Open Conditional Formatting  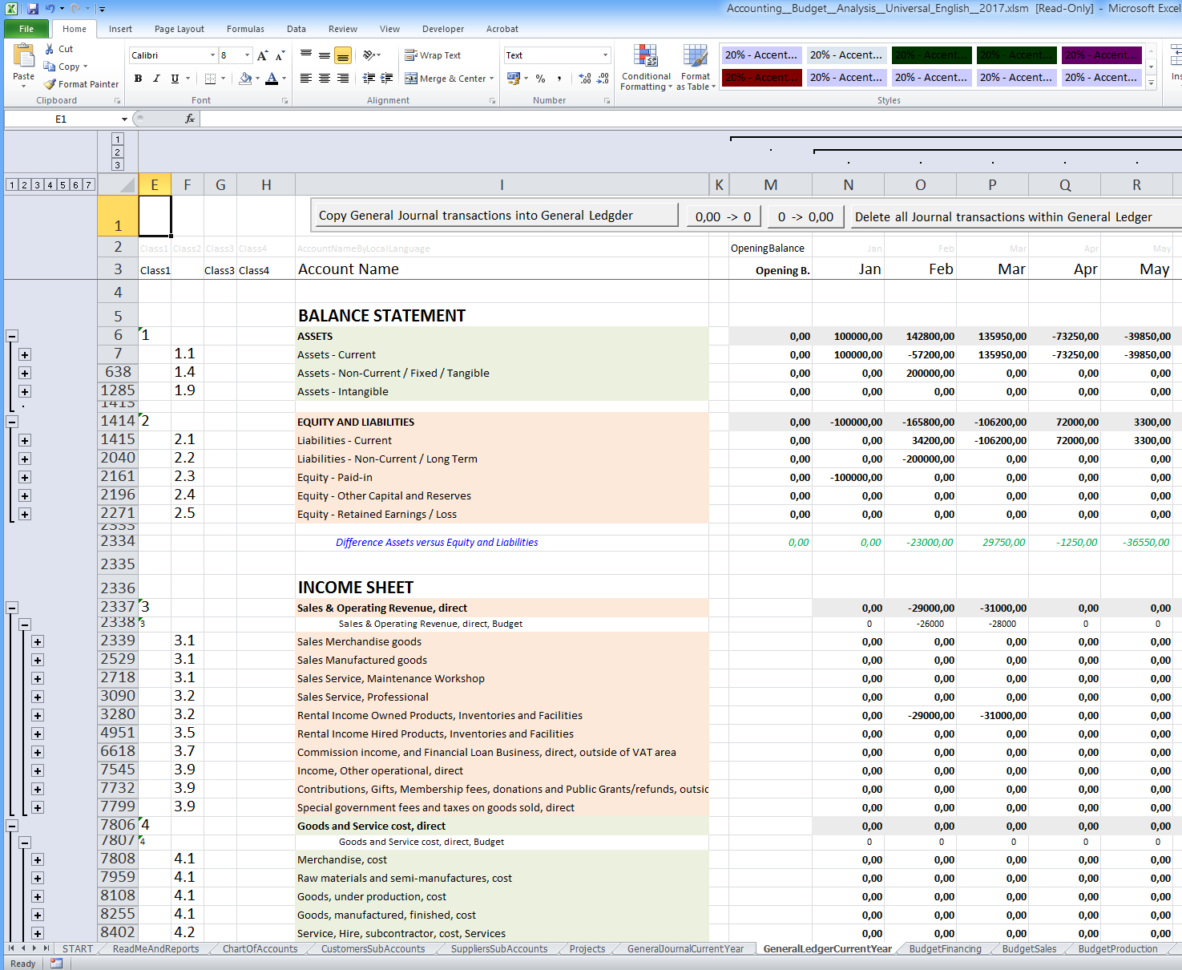click(x=645, y=67)
